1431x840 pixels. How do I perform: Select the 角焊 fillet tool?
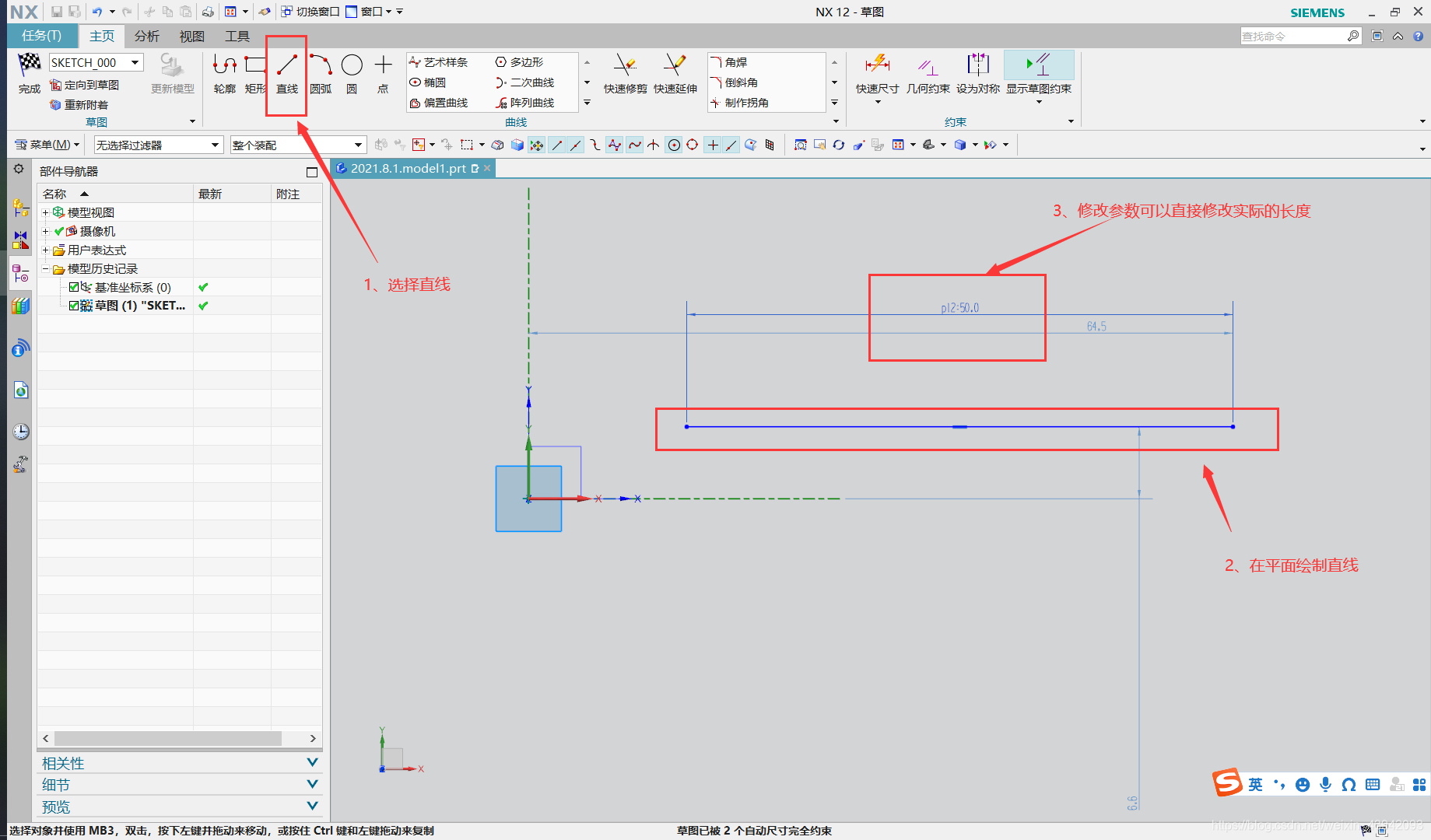click(729, 62)
